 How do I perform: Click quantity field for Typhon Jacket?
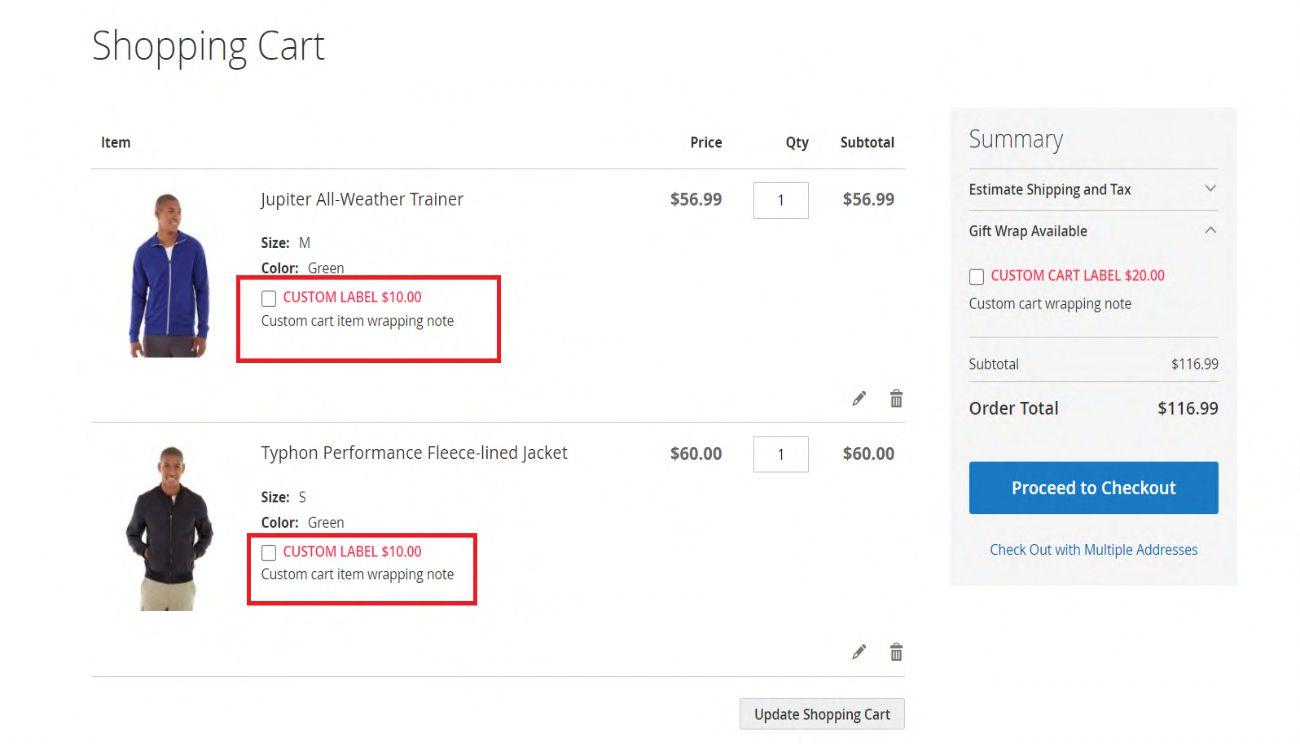[780, 454]
